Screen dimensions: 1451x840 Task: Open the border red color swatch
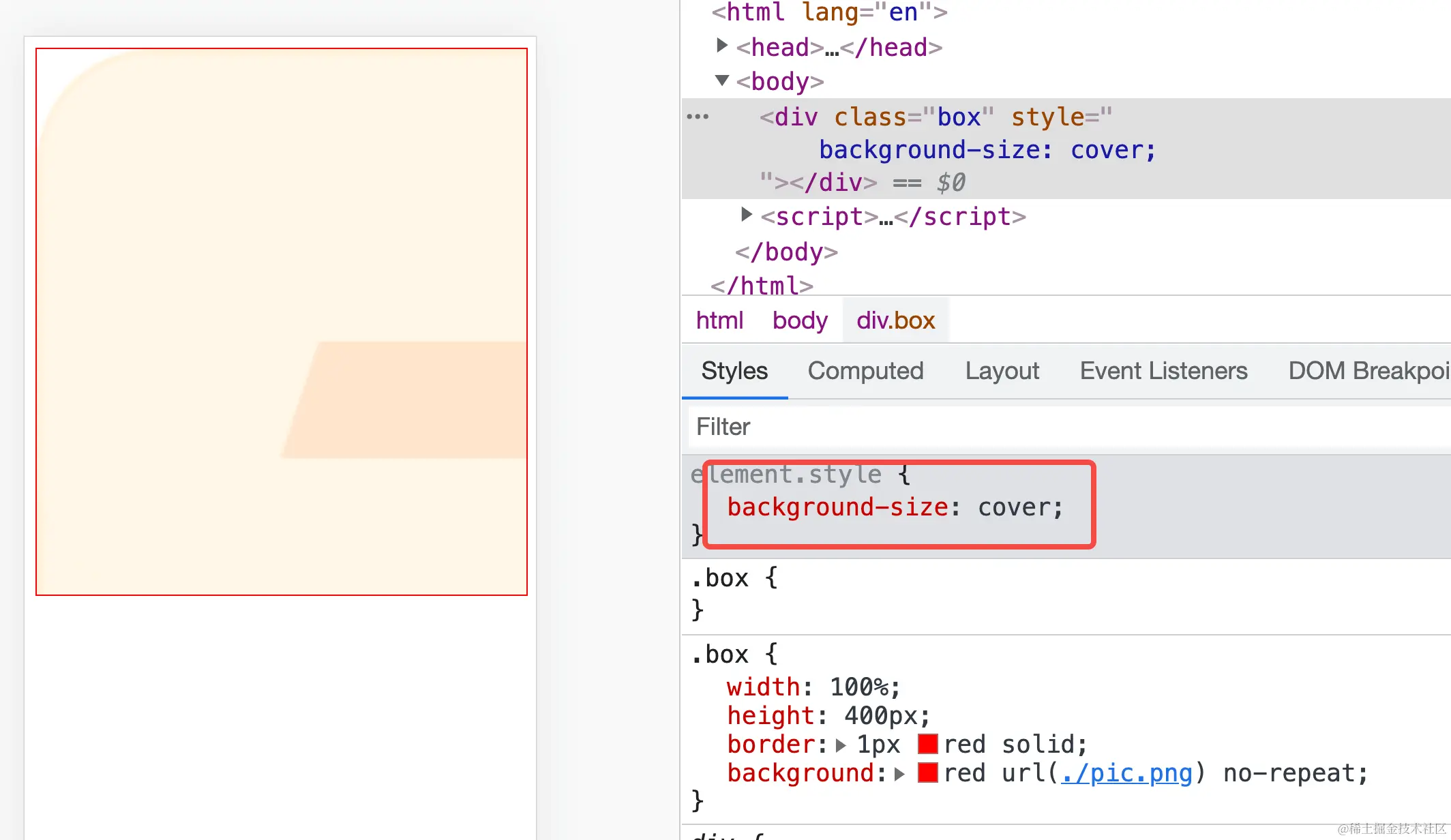point(927,744)
